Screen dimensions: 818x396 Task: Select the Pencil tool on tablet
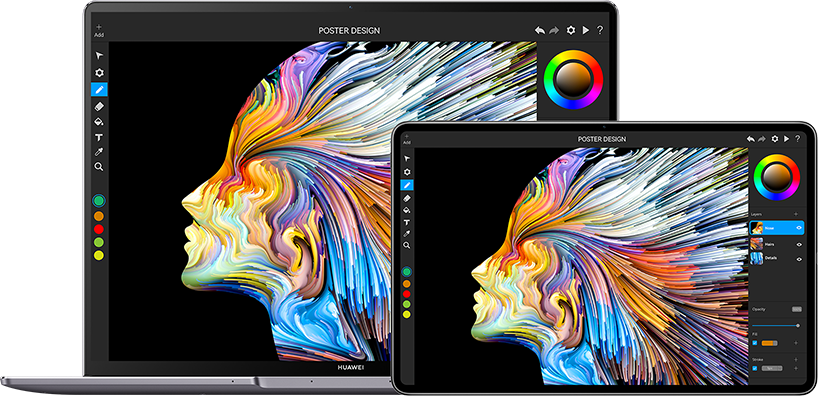[x=407, y=185]
